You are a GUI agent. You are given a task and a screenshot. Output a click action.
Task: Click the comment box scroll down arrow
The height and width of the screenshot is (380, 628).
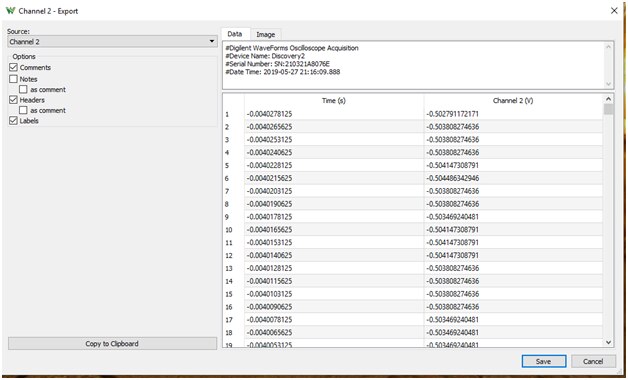(608, 84)
